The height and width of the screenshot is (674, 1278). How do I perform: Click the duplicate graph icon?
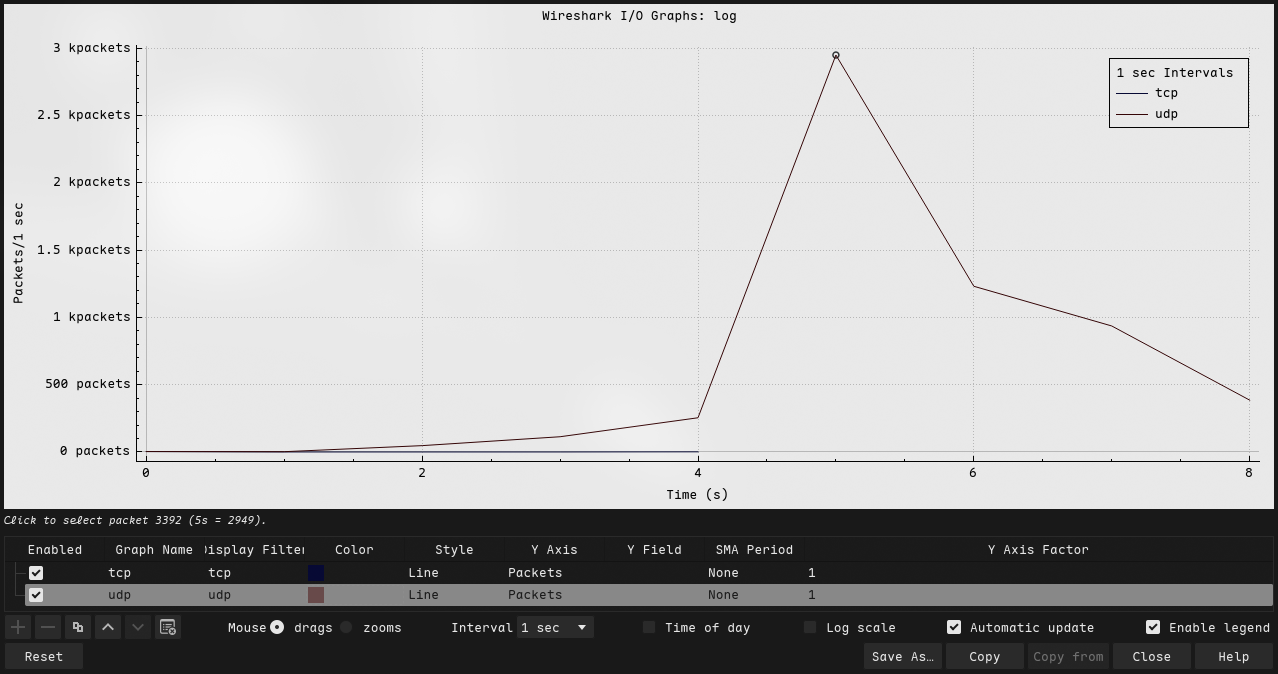(x=78, y=627)
